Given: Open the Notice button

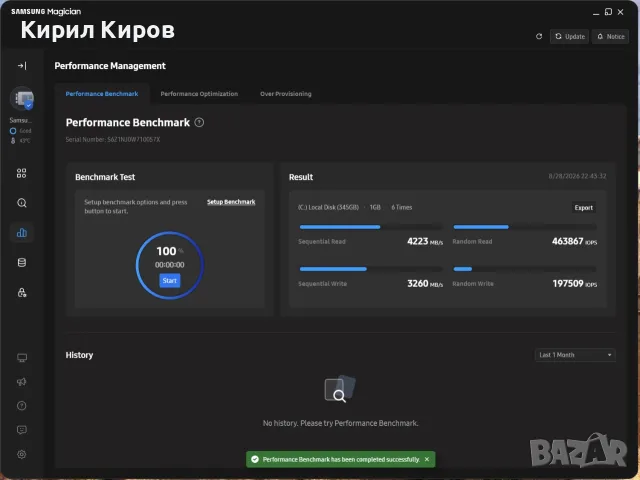Looking at the screenshot, I should (611, 36).
